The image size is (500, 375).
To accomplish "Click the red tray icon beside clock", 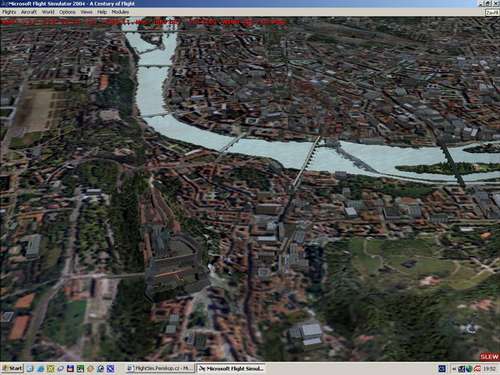I will 477,369.
